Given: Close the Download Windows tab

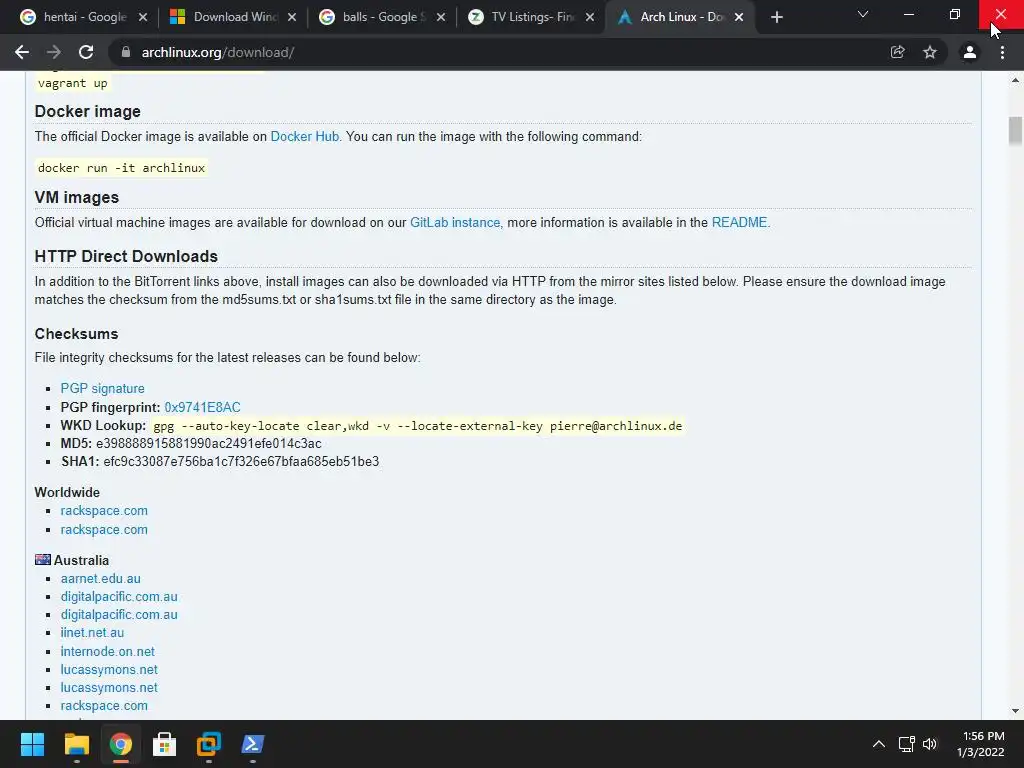Looking at the screenshot, I should (x=292, y=18).
